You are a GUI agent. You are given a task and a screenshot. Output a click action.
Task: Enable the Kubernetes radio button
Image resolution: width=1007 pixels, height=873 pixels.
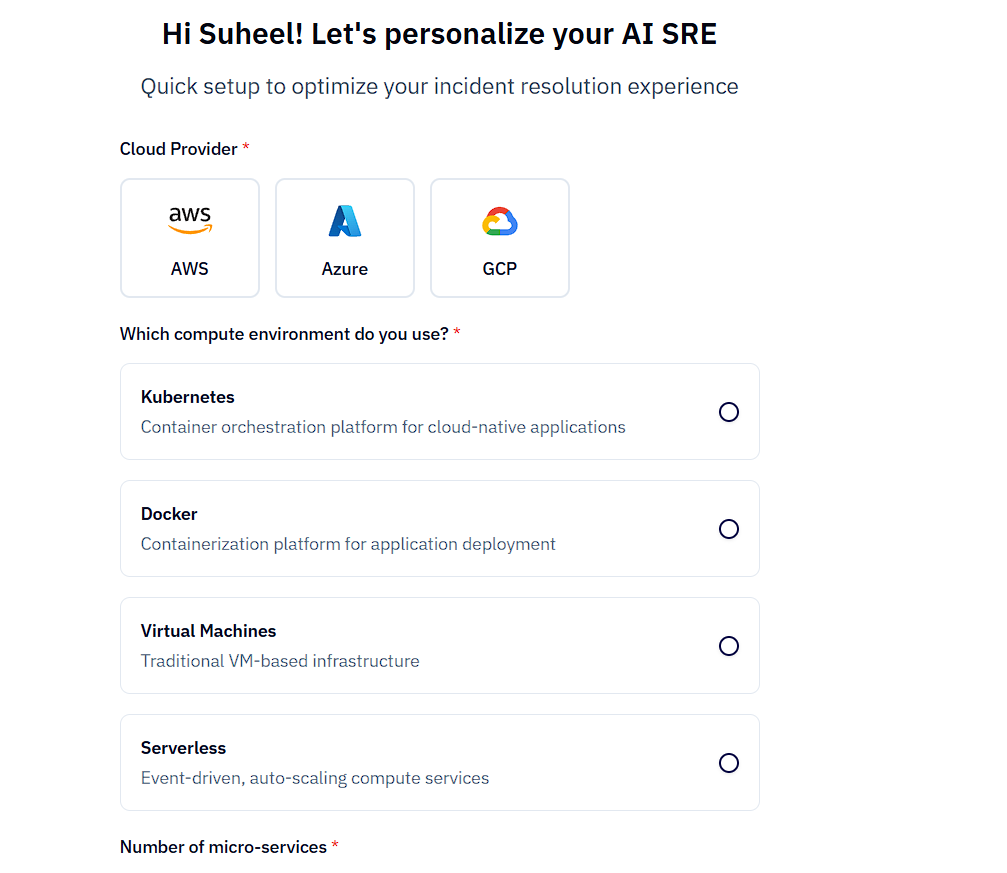point(729,412)
